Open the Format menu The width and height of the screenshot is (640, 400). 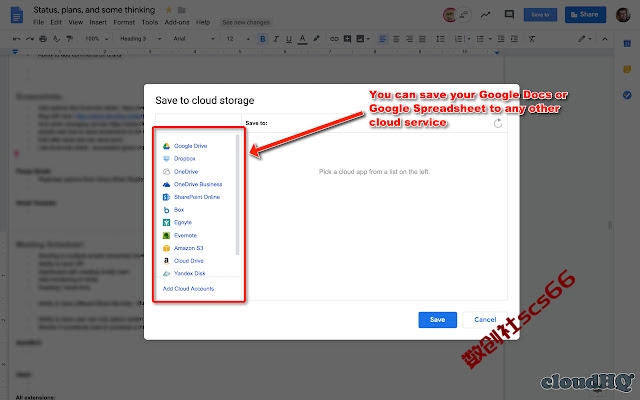pos(124,22)
